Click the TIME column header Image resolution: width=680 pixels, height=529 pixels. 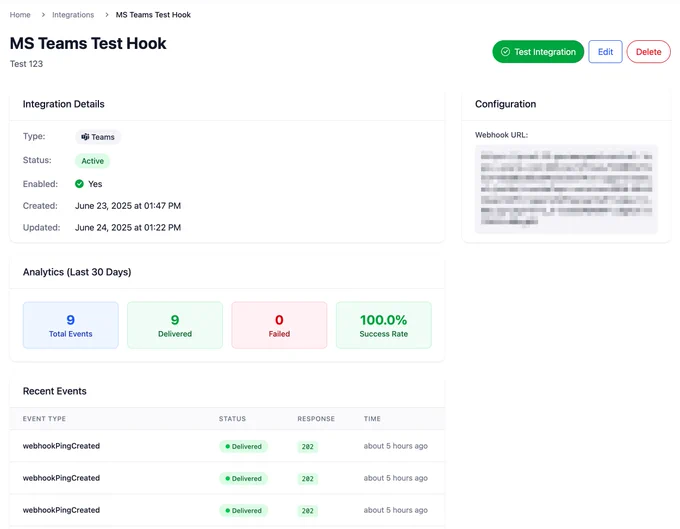tap(372, 418)
